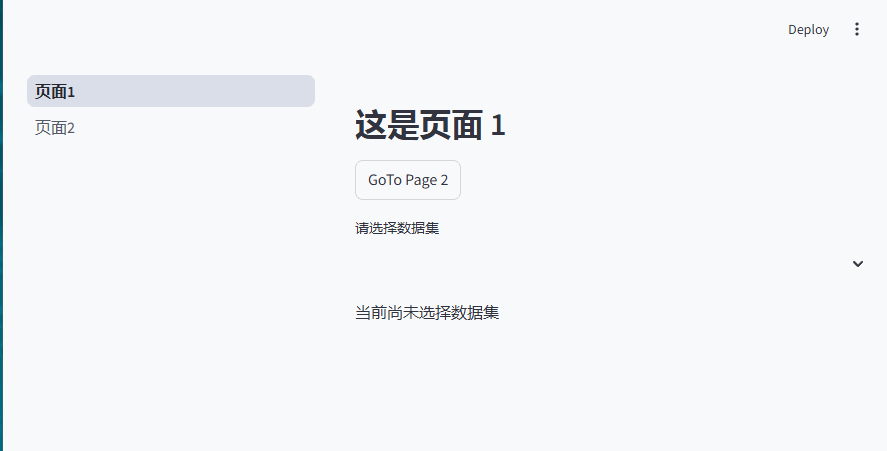The width and height of the screenshot is (887, 451).
Task: Select 页面1 in the sidebar navigation
Action: tap(171, 91)
